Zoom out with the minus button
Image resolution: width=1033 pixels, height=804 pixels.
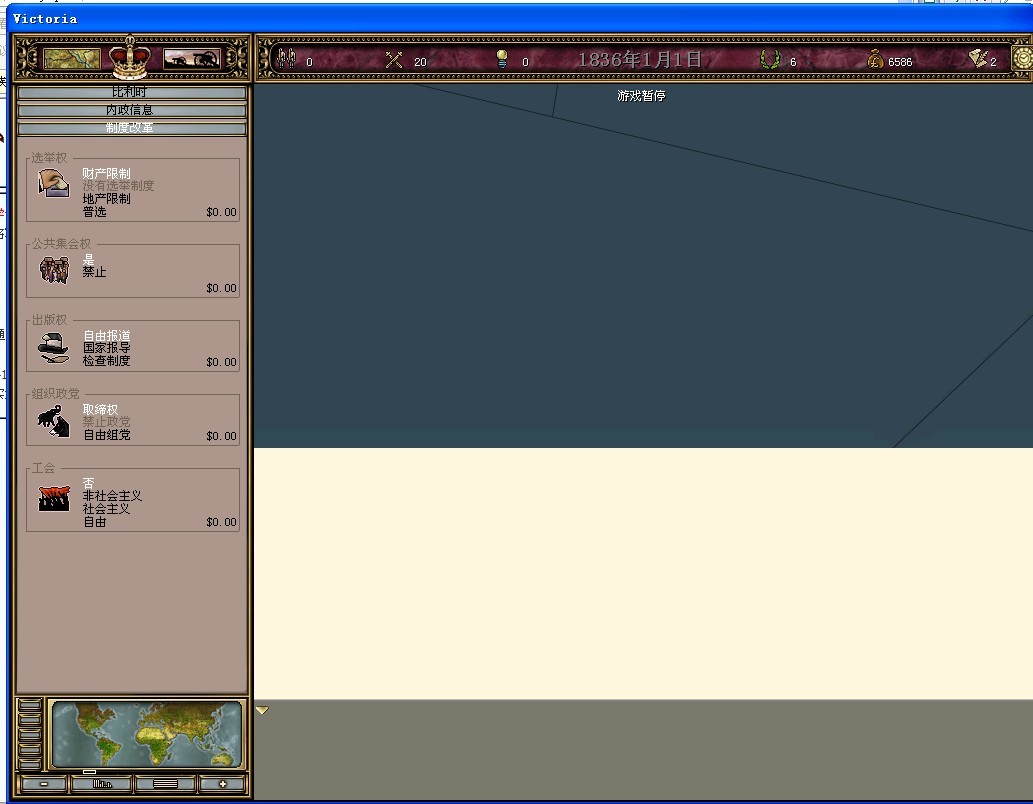click(x=44, y=784)
